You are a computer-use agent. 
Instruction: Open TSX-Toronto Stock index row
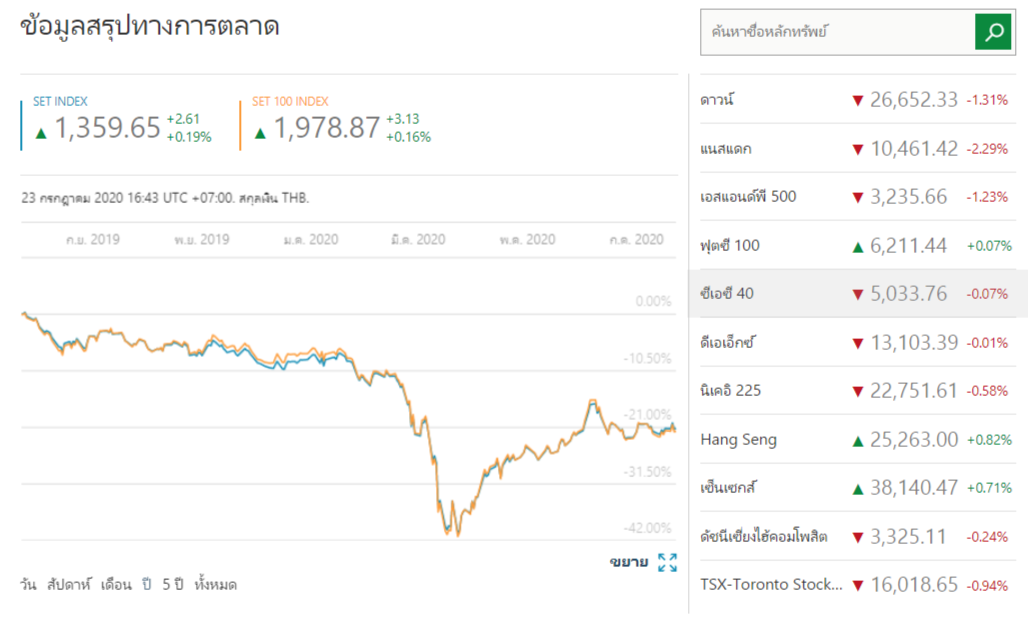click(x=770, y=585)
